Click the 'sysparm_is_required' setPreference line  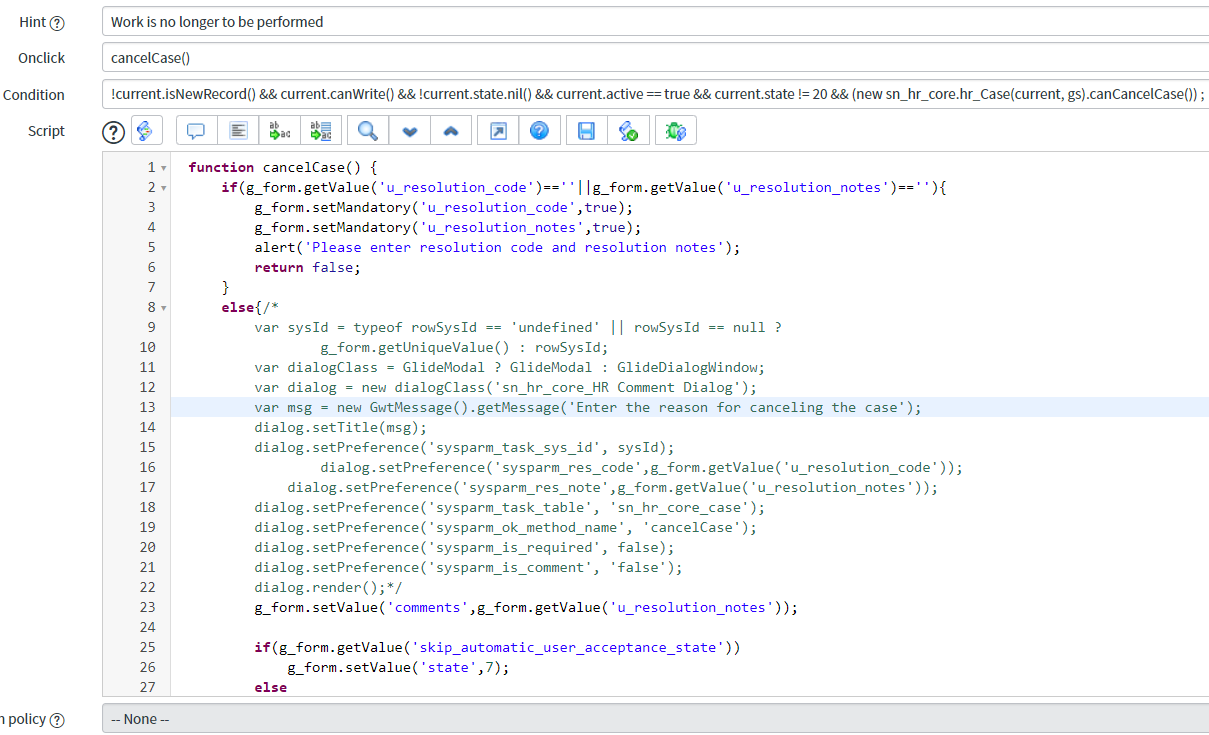pyautogui.click(x=464, y=547)
